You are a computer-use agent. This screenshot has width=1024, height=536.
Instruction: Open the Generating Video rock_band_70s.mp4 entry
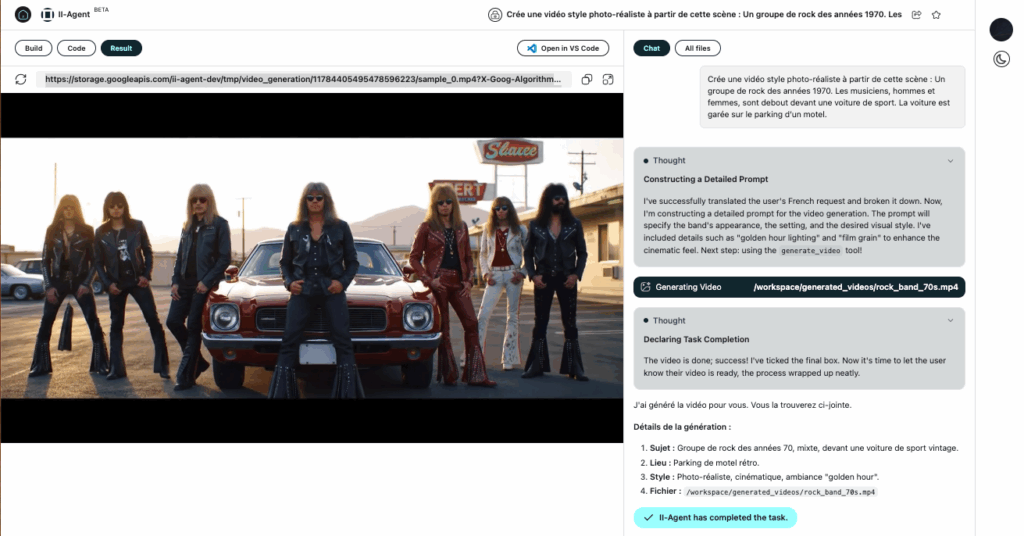click(x=799, y=287)
